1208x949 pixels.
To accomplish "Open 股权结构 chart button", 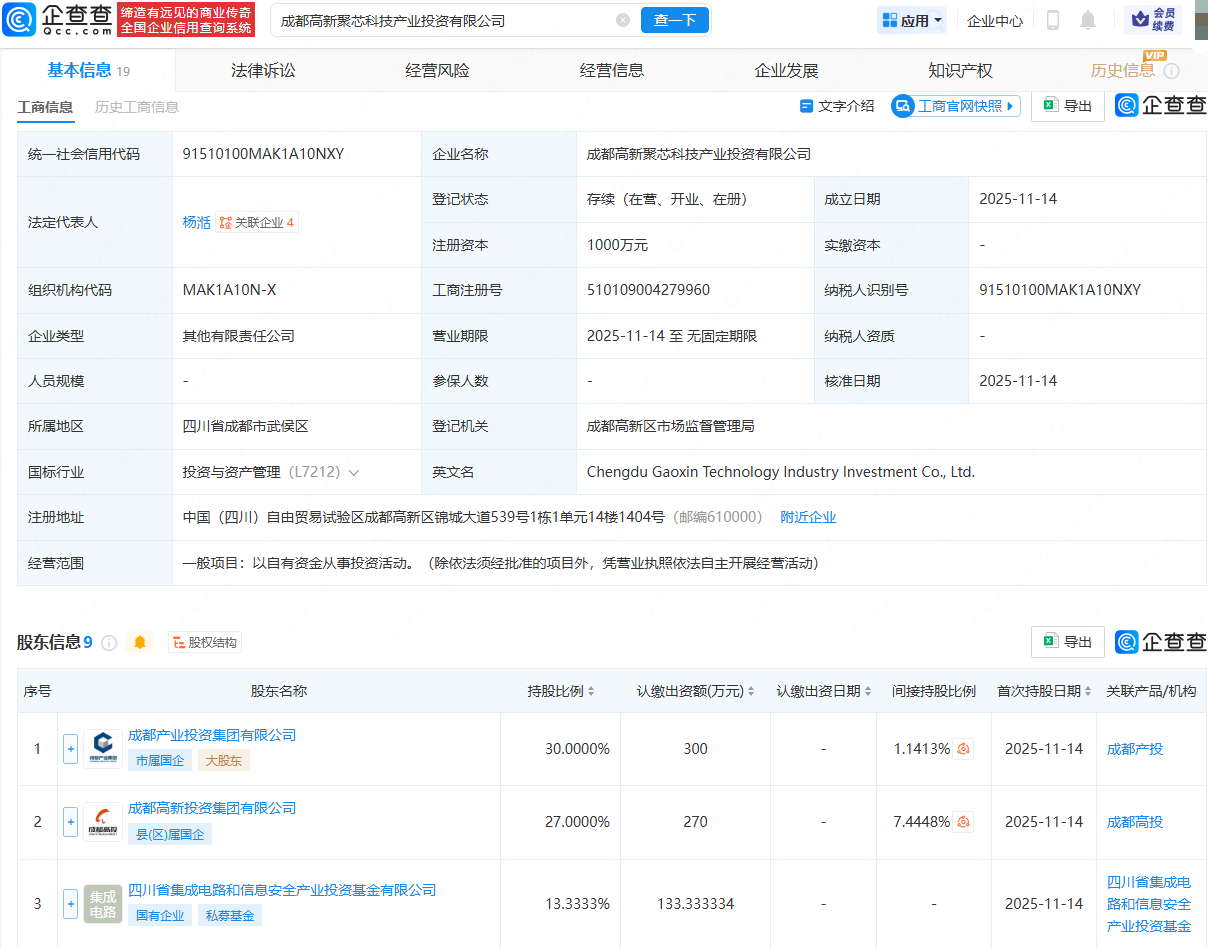I will (x=206, y=643).
